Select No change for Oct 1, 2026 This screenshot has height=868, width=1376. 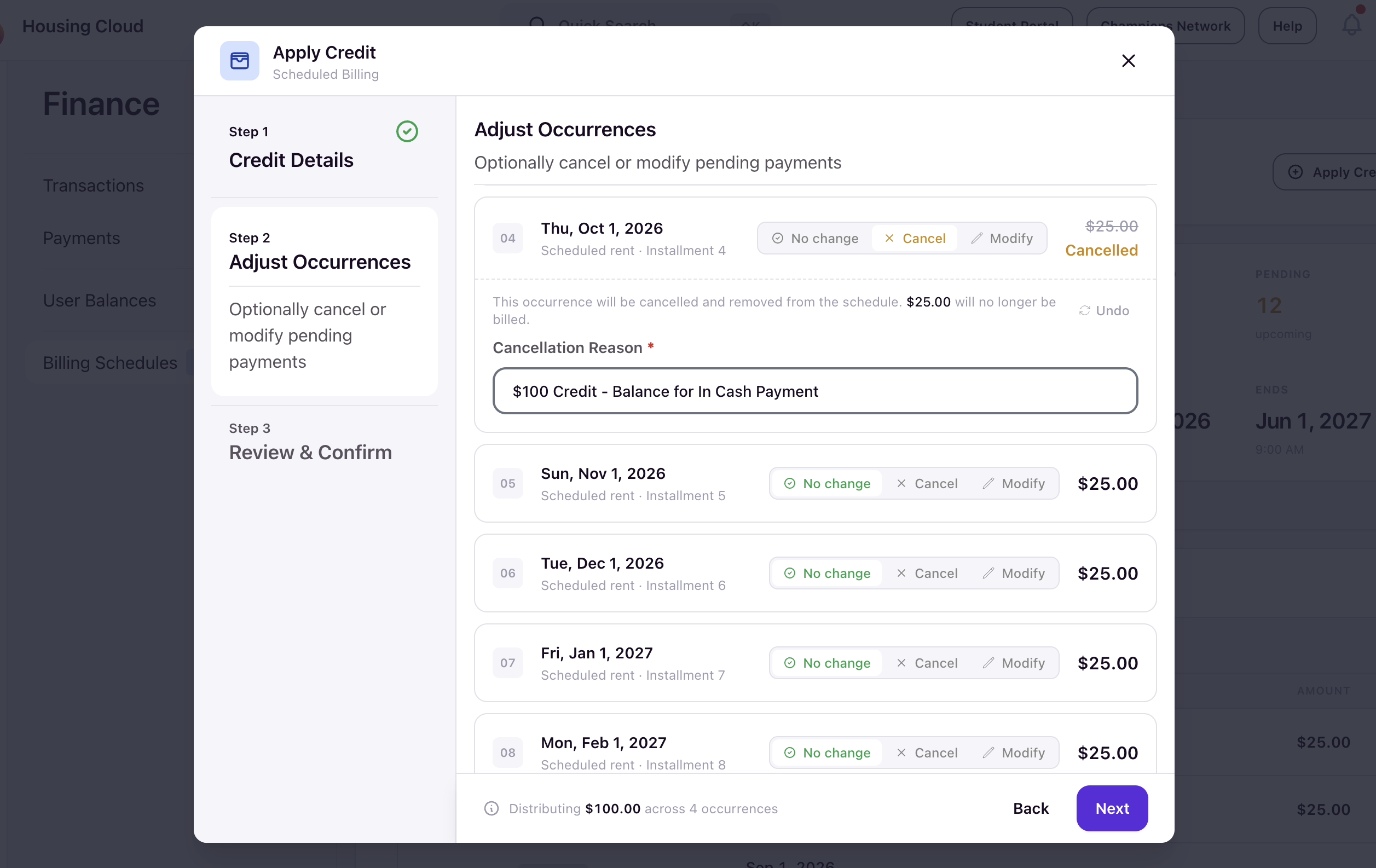[x=815, y=238]
